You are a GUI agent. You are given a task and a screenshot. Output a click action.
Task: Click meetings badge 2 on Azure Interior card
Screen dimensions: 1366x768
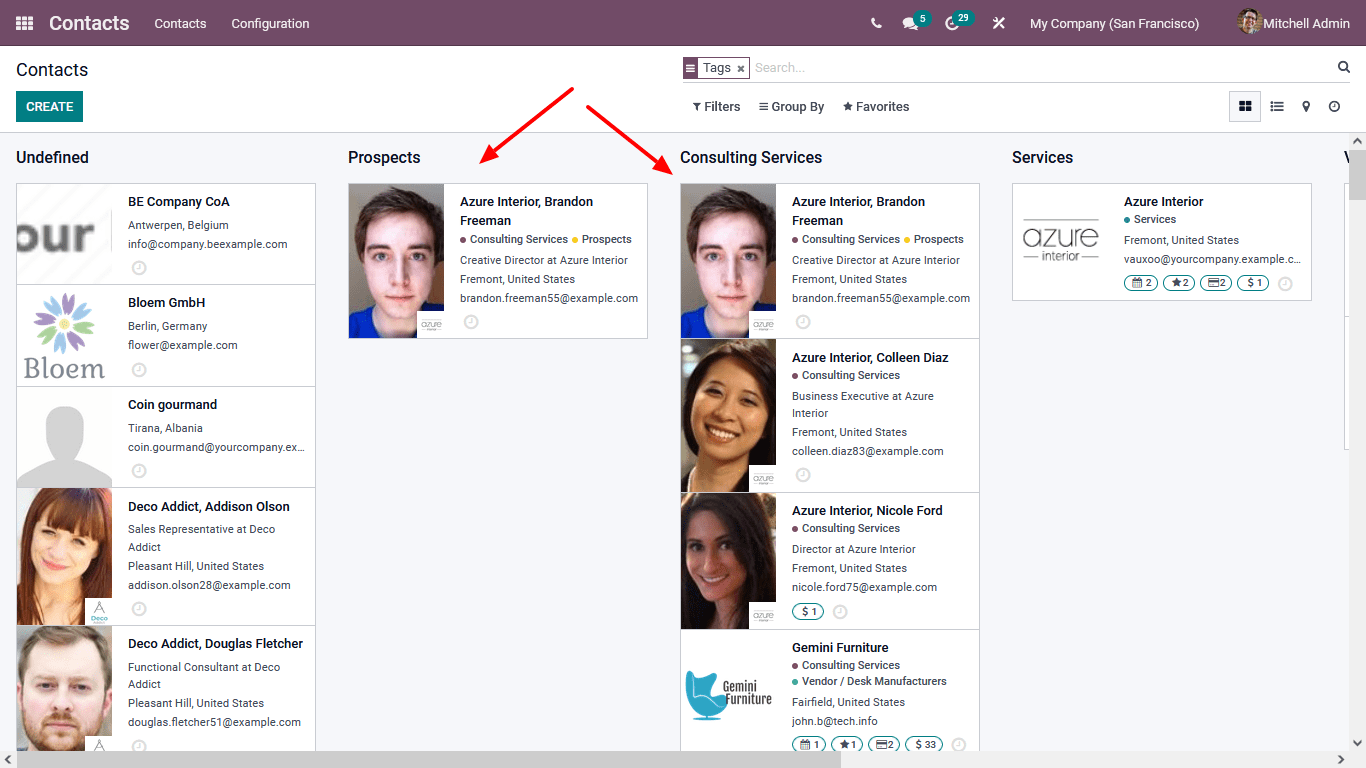(x=1141, y=283)
